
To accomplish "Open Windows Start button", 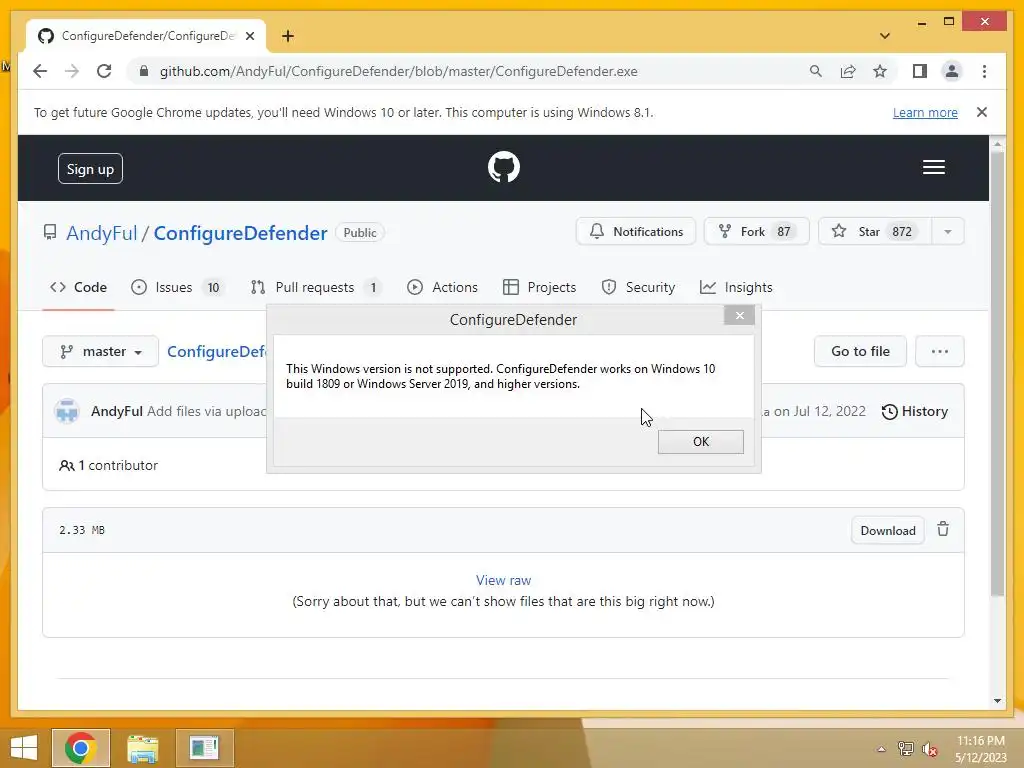I will click(x=24, y=748).
